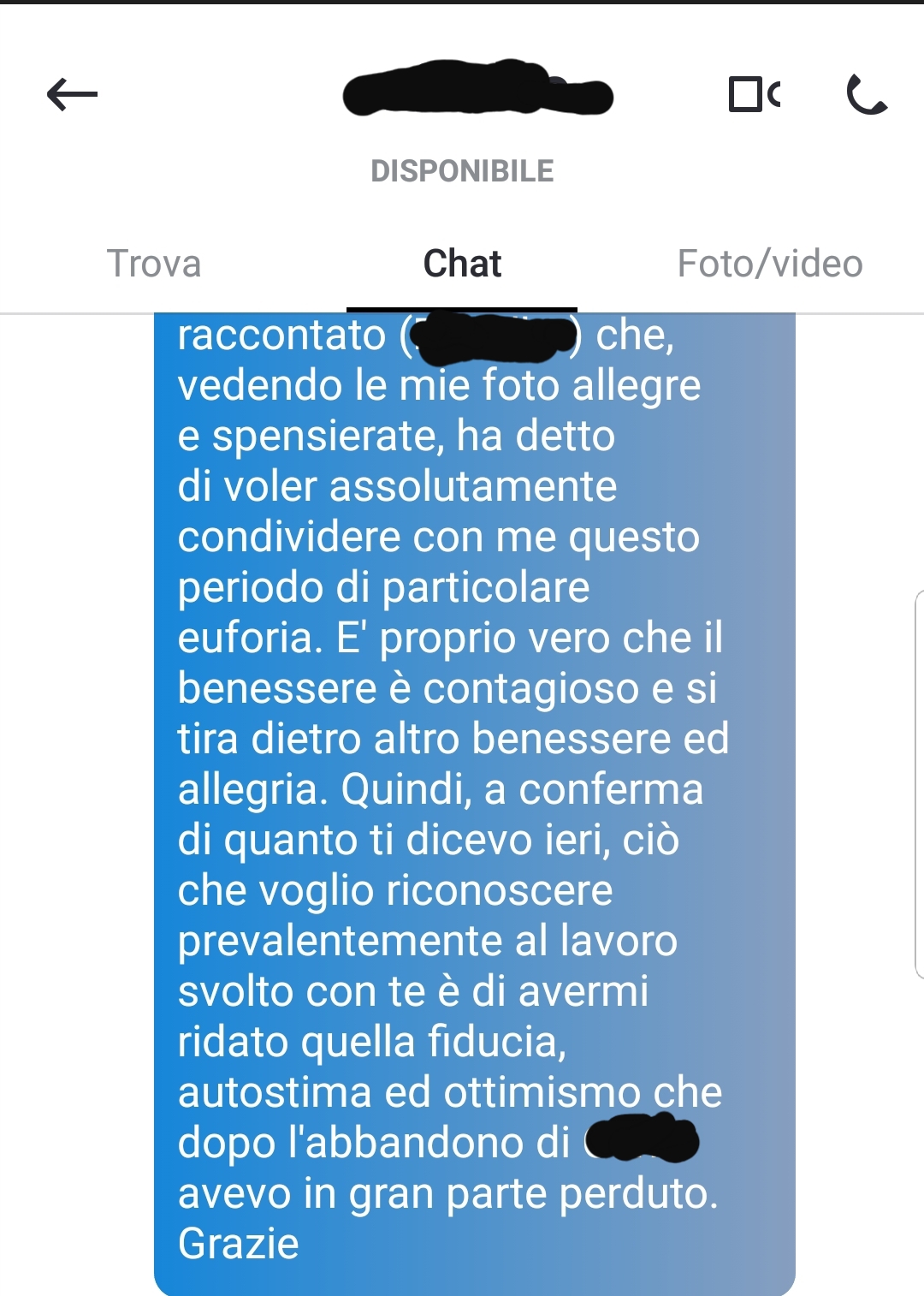Viewport: 924px width, 1296px height.
Task: Tap the line "prevalentemente al lavoro"
Action: (428, 942)
